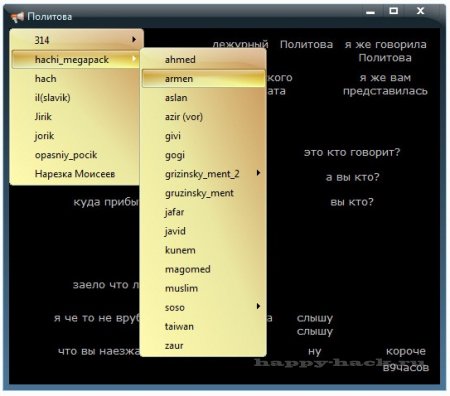This screenshot has width=450, height=396.
Task: Open the Нарезка Моисеев entry
Action: 75,174
